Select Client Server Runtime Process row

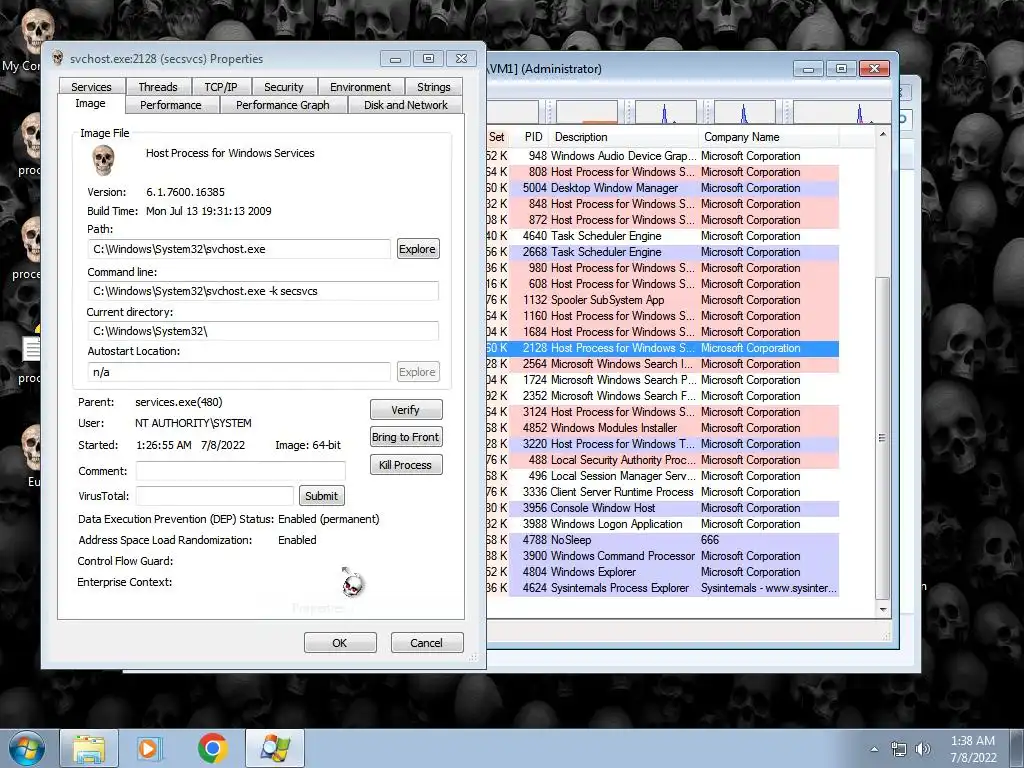(663, 492)
